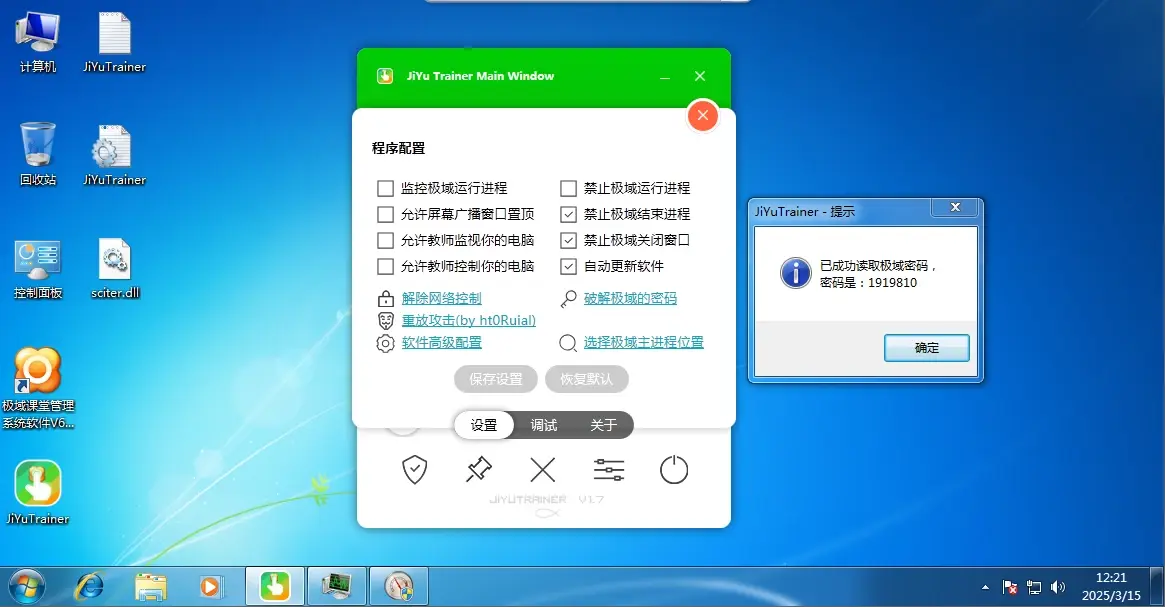Open the Windows Start menu

pos(27,587)
